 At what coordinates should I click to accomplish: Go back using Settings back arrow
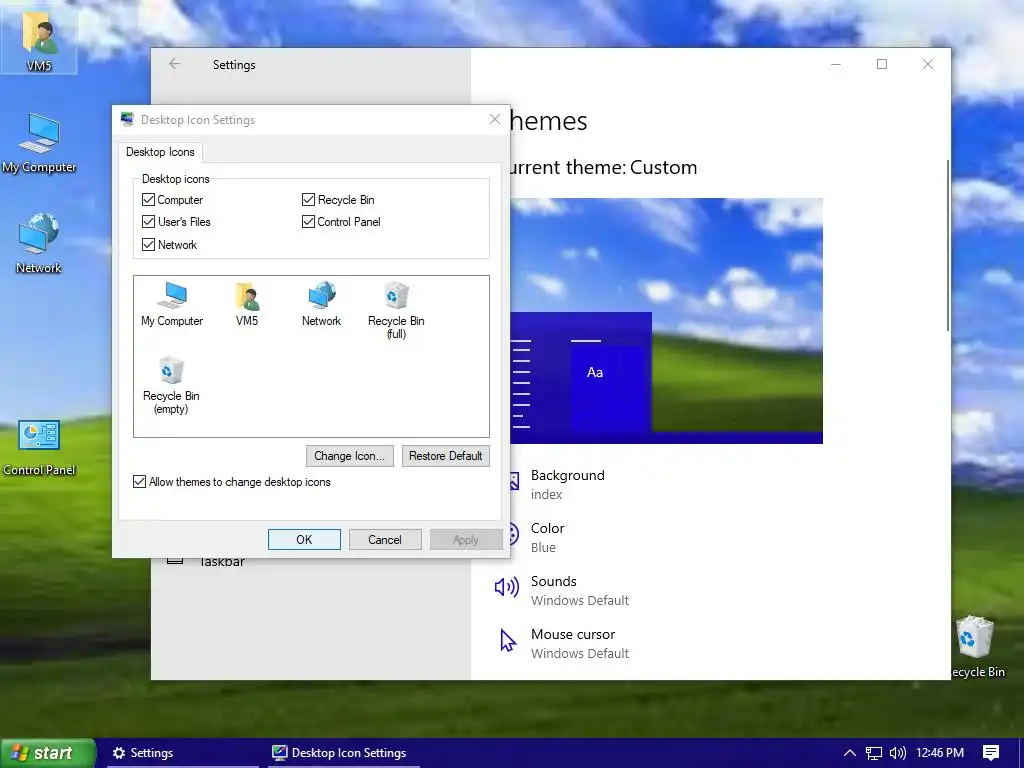174,64
